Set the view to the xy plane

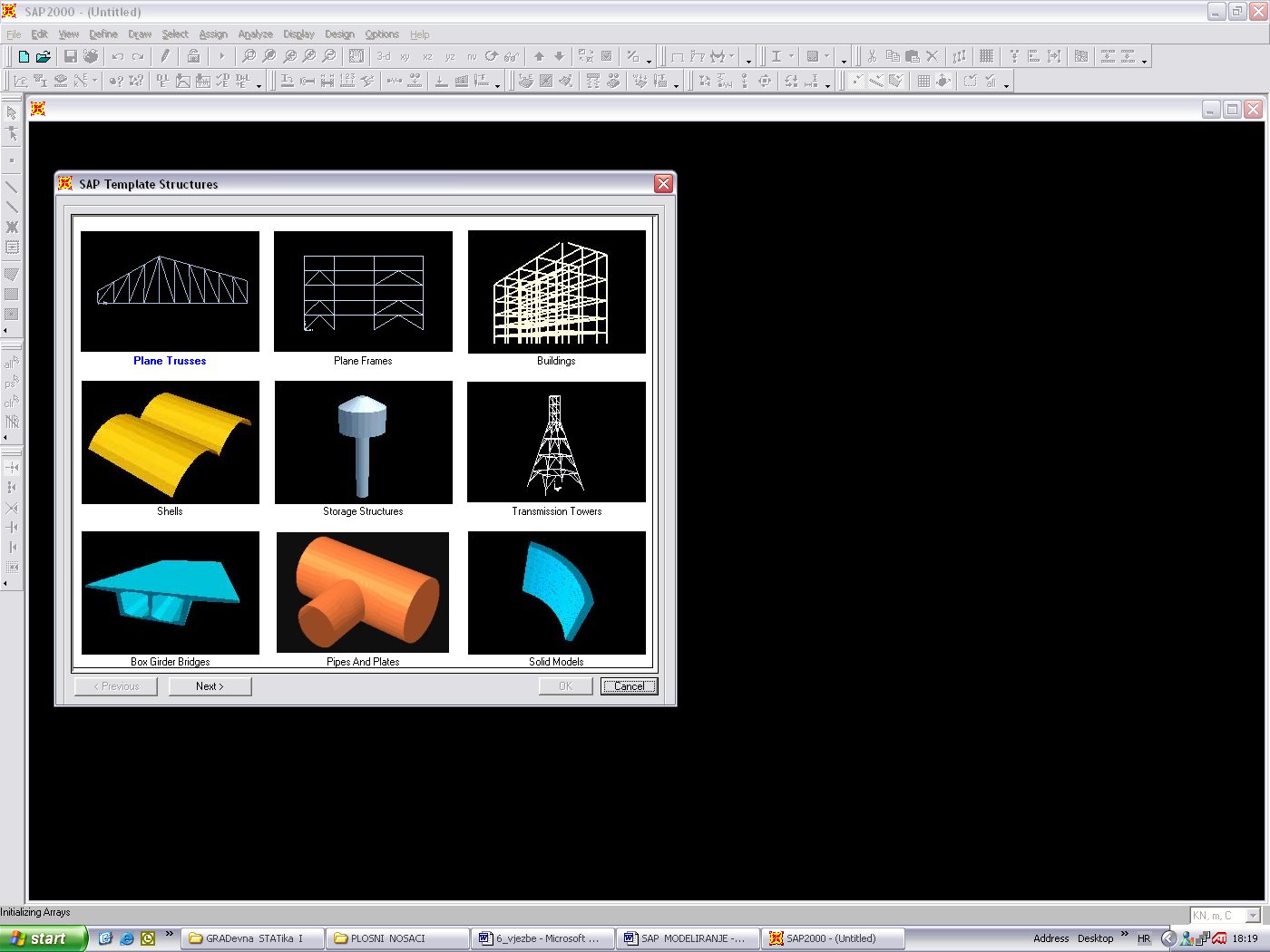(x=405, y=56)
